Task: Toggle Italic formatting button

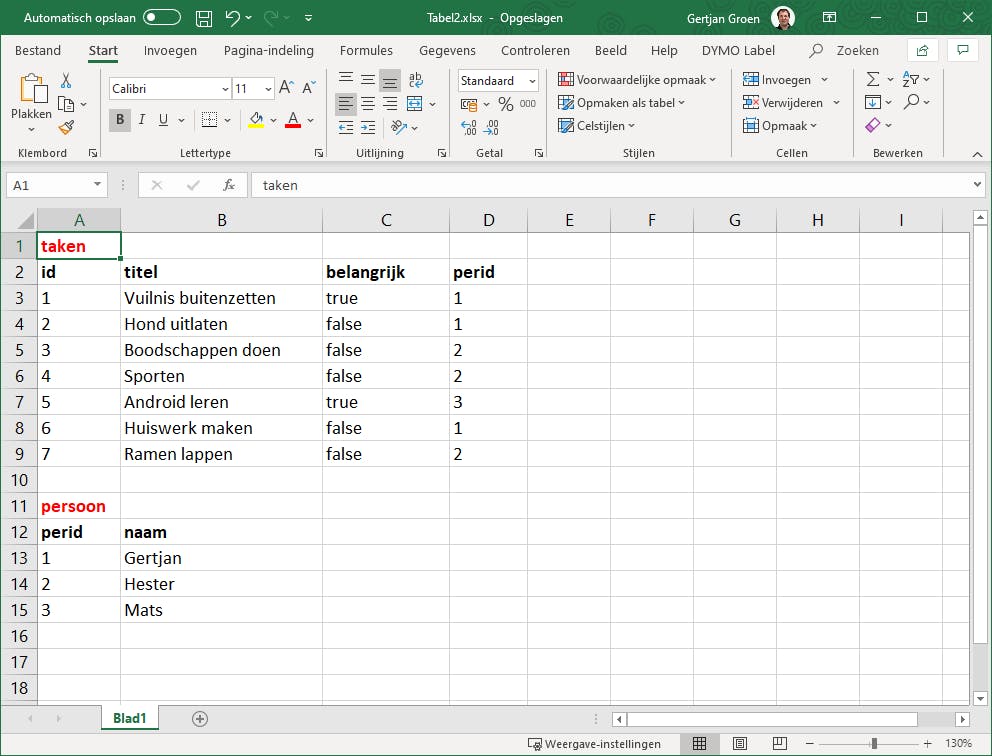Action: (142, 120)
